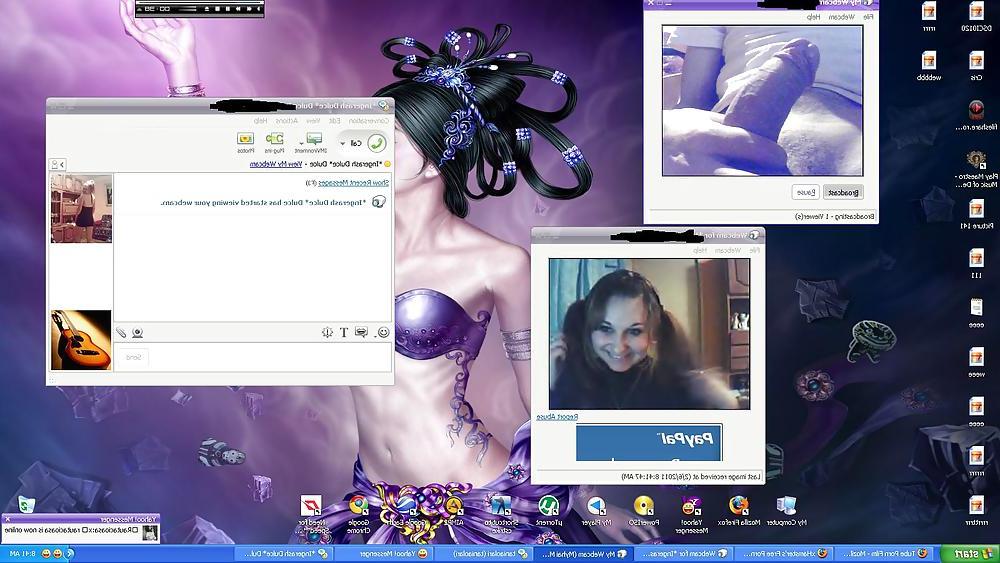Screen dimensions: 1000x563
Task: Click the Pause button in My Webcam
Action: click(x=805, y=192)
